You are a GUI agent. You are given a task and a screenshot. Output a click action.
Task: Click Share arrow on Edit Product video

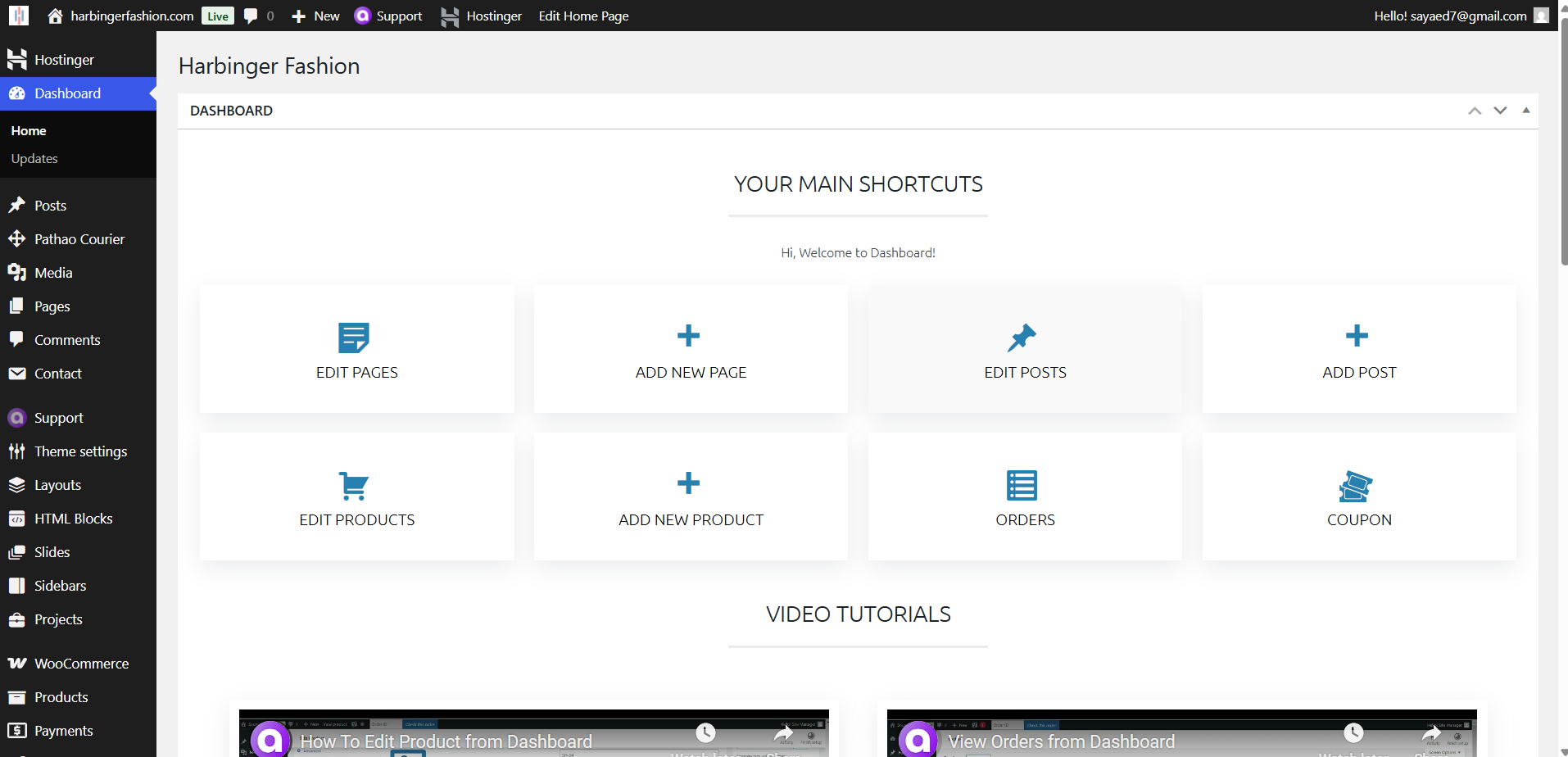click(x=783, y=732)
